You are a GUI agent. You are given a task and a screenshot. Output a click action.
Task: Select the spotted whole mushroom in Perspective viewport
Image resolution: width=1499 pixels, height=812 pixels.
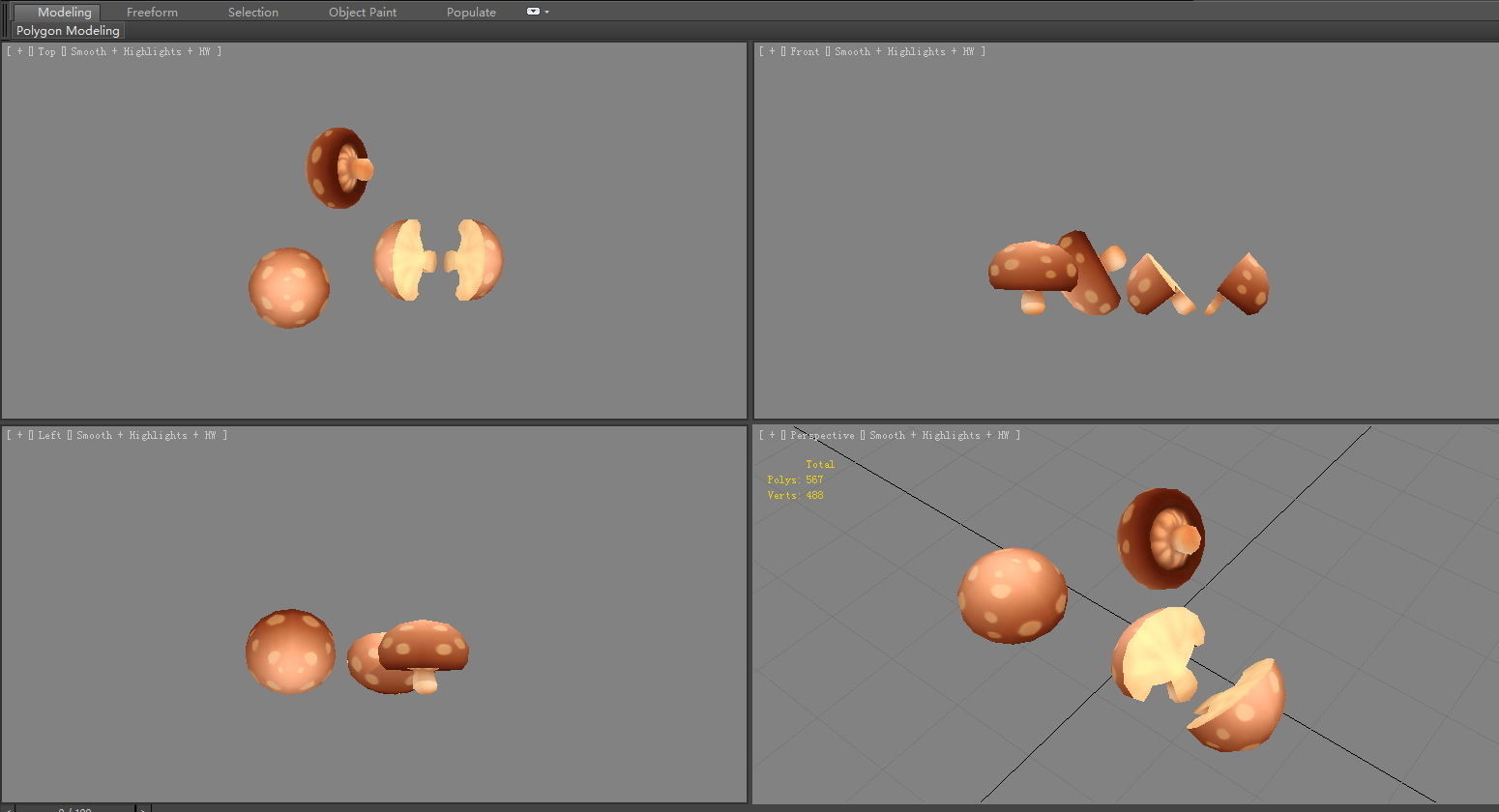(1013, 595)
